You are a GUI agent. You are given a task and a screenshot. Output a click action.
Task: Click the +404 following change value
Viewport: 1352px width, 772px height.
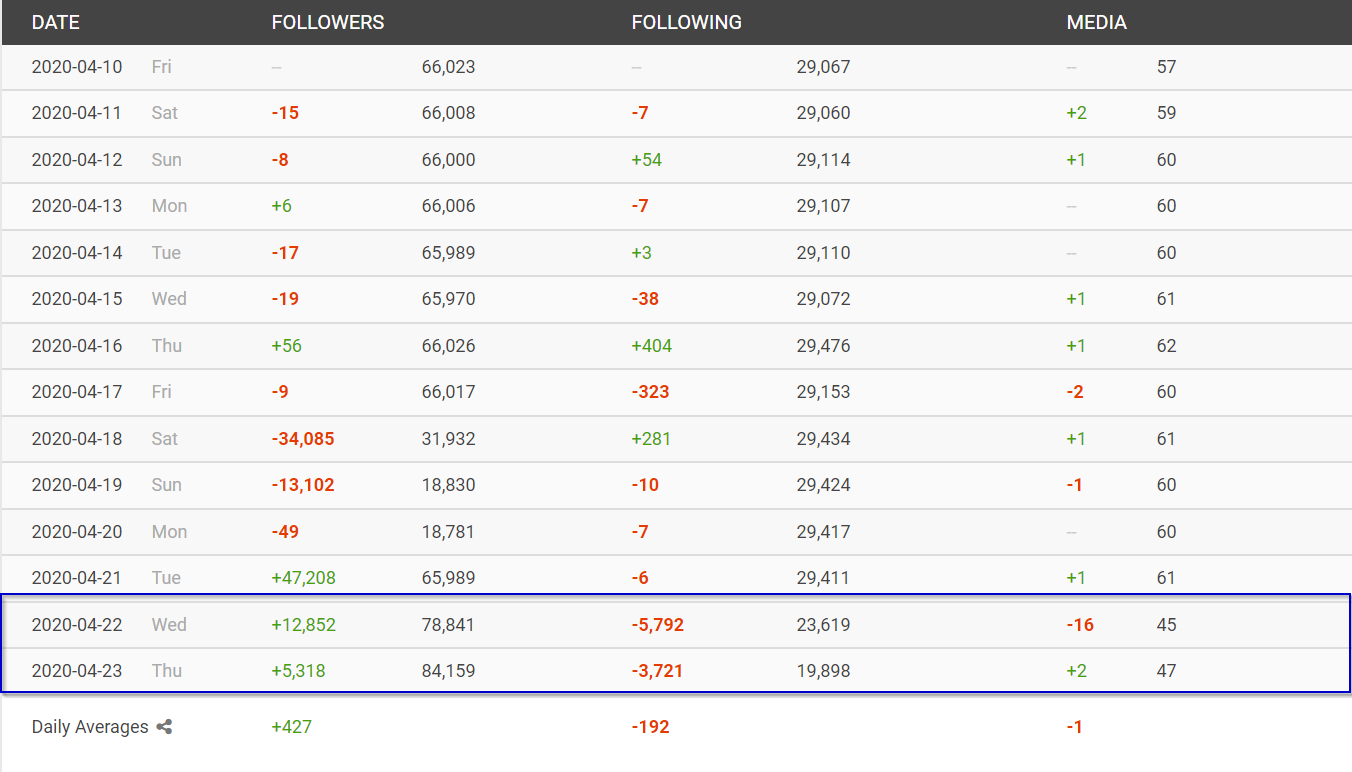click(652, 346)
